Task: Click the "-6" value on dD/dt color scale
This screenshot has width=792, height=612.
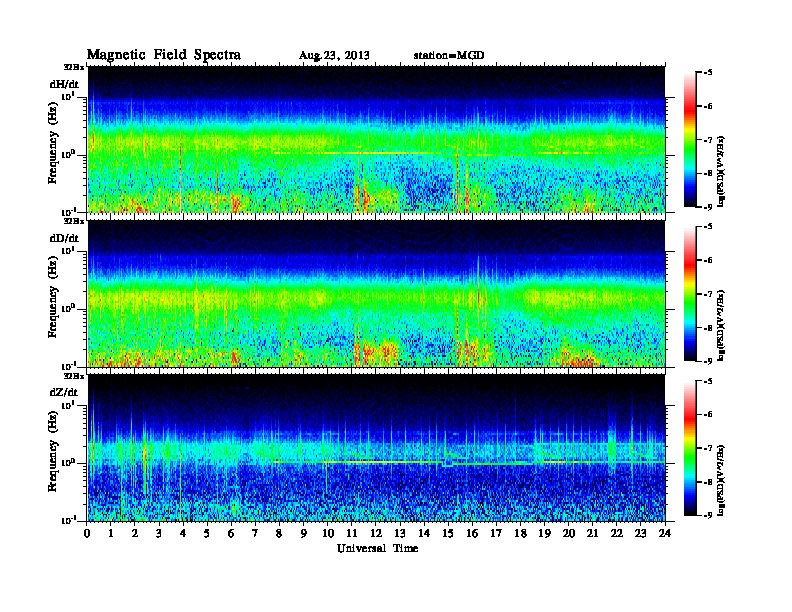Action: (x=708, y=260)
